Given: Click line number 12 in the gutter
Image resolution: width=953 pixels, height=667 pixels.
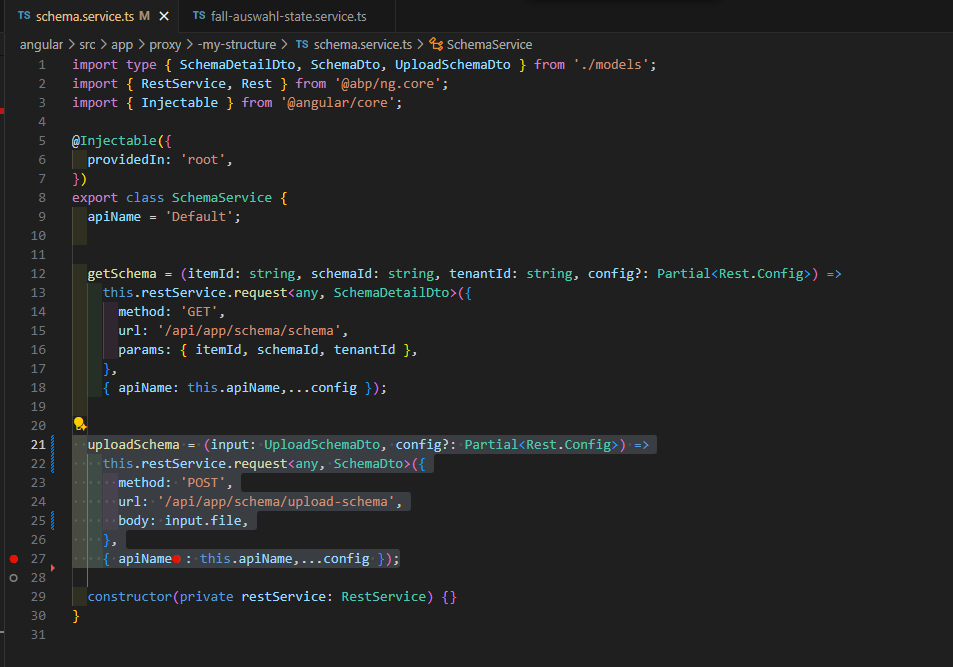Looking at the screenshot, I should tap(39, 274).
